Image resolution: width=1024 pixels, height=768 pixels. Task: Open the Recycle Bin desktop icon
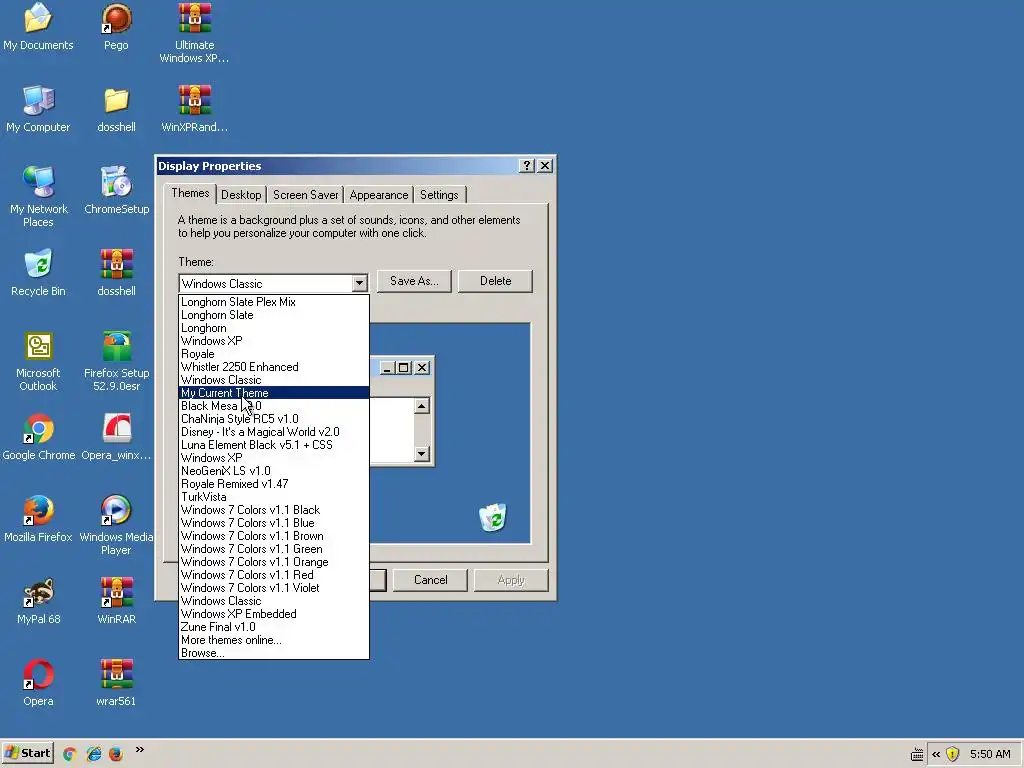[x=38, y=273]
